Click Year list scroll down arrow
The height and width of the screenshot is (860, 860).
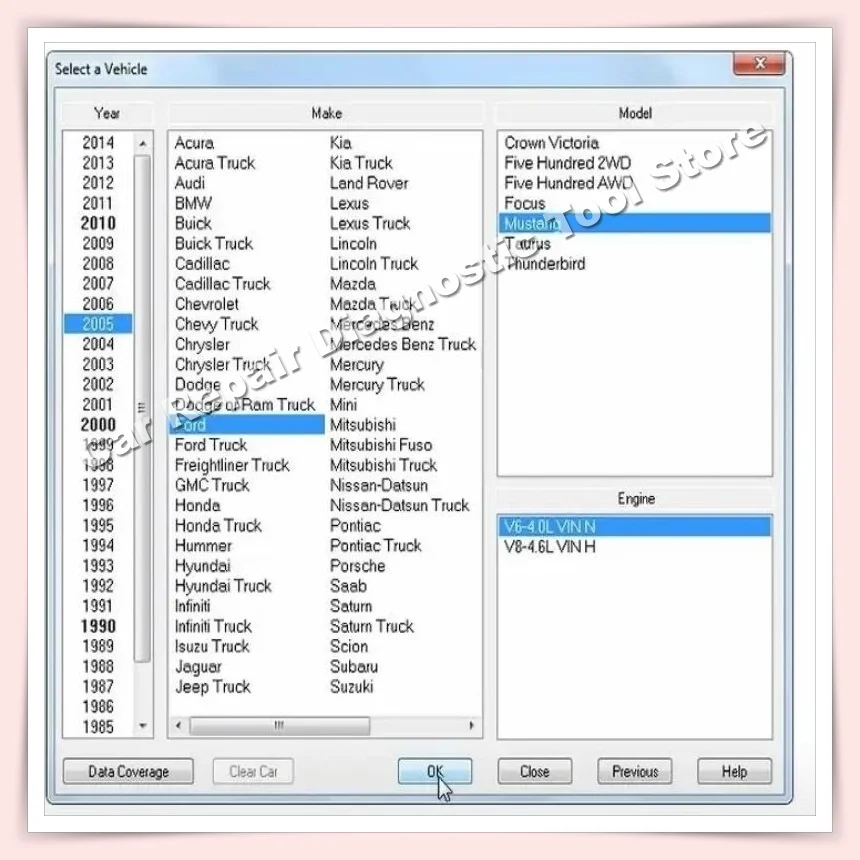point(143,726)
